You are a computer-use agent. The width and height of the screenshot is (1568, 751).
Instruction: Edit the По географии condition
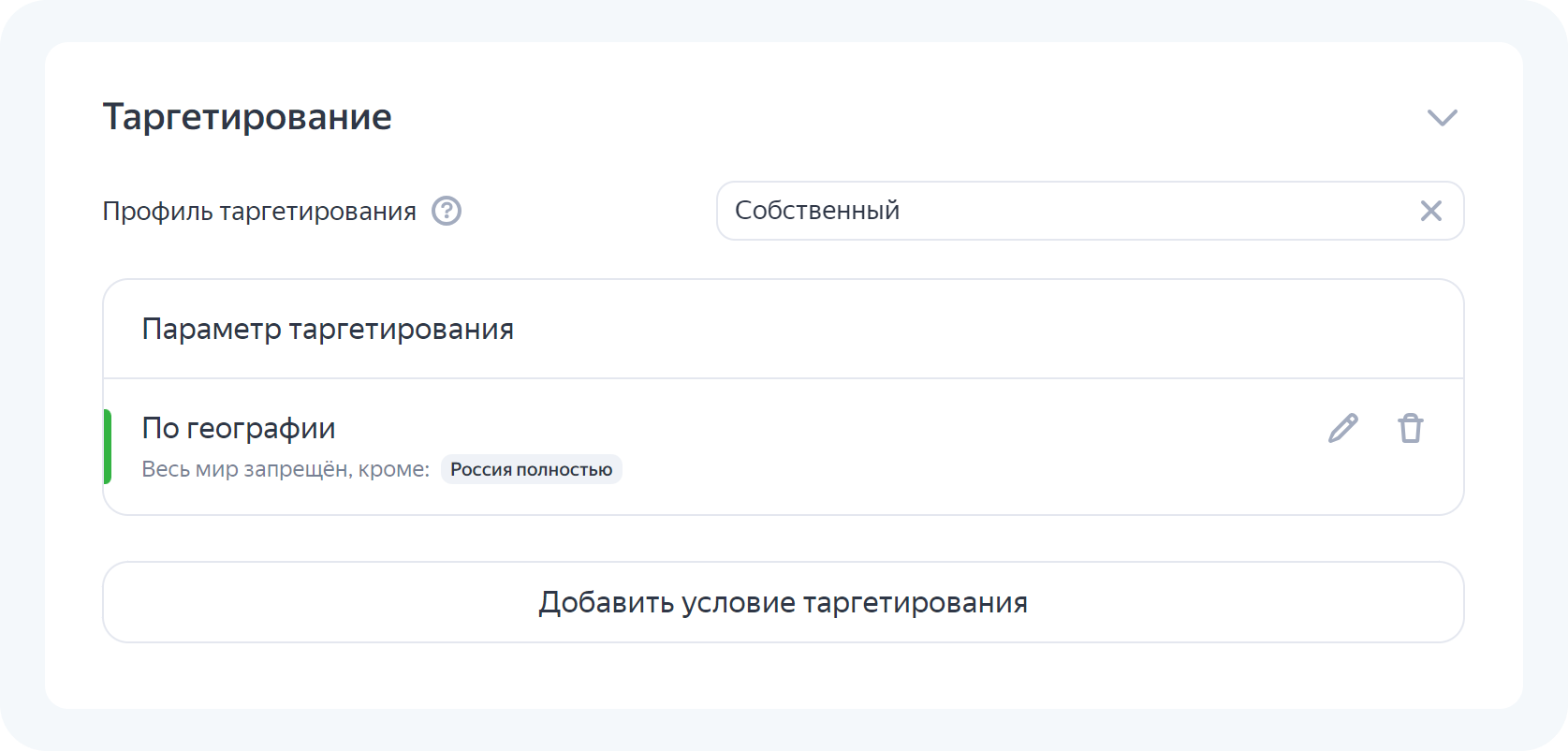[x=1343, y=428]
